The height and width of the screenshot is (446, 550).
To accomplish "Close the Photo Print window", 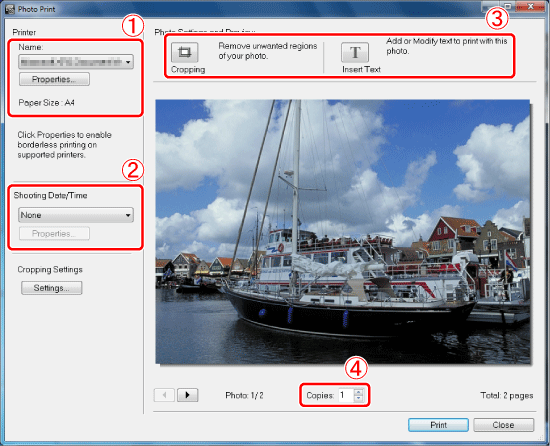I will [x=531, y=6].
